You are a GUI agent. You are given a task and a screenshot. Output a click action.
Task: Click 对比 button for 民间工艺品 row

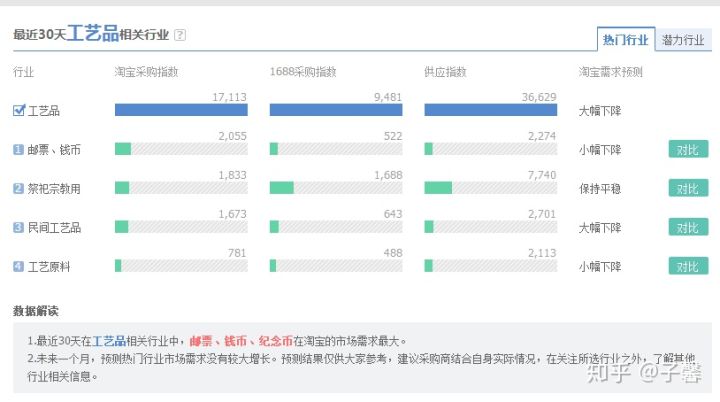[688, 227]
